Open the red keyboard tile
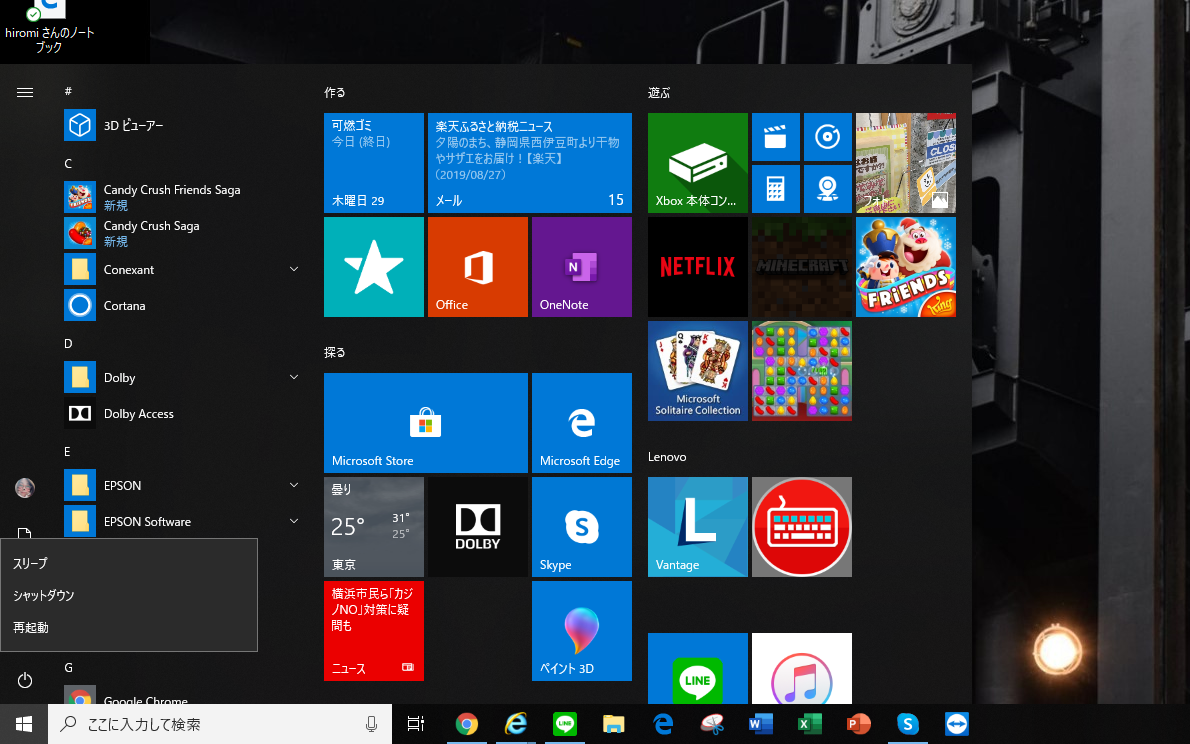 coord(801,527)
